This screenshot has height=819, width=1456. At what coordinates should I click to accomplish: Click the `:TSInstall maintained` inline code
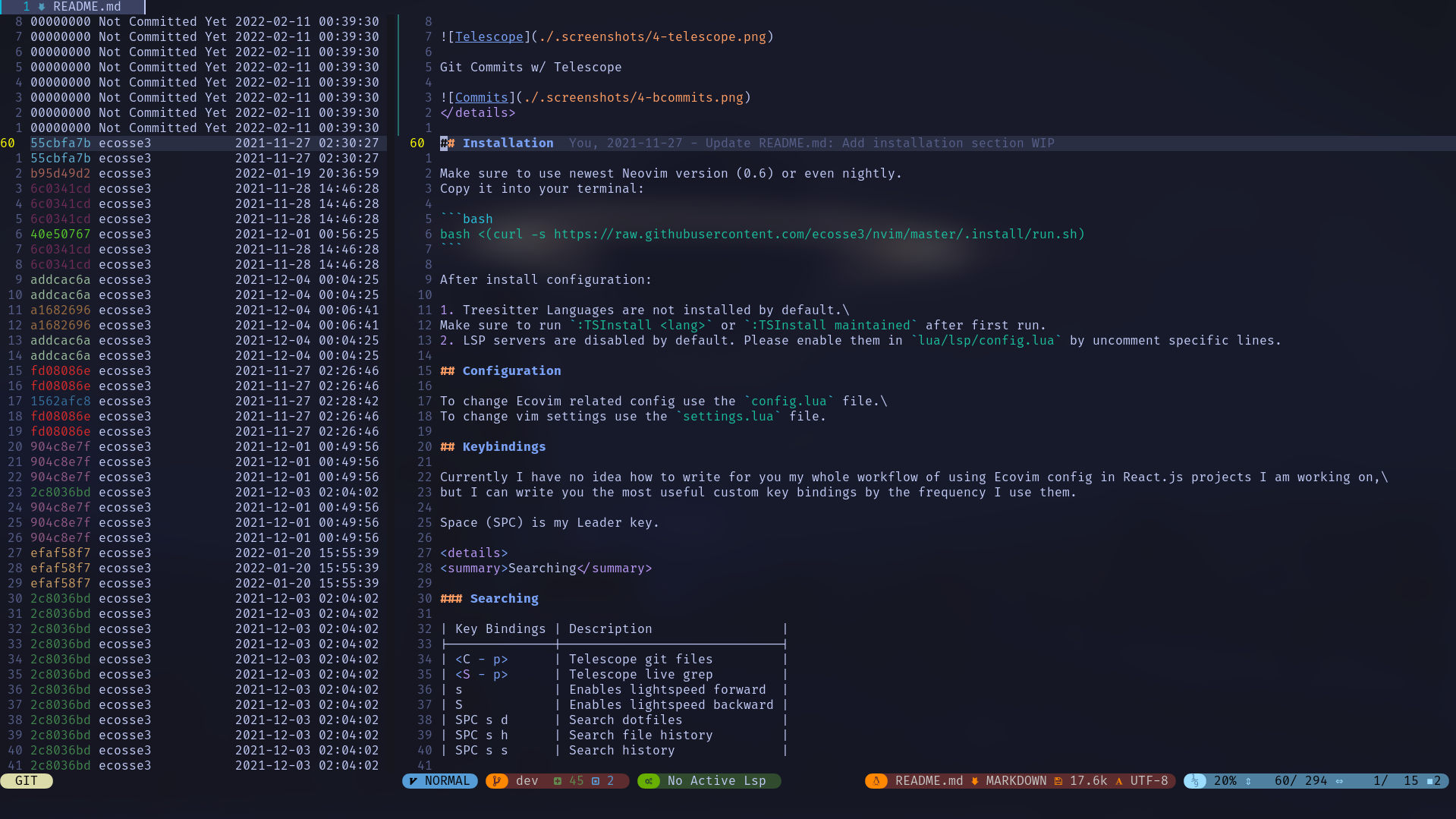pos(831,326)
